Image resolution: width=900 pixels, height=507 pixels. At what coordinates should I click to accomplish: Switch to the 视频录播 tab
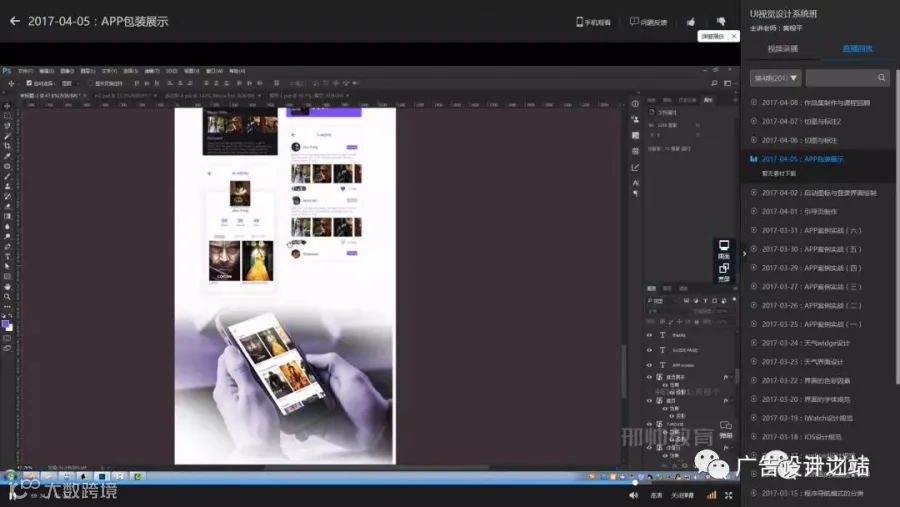[782, 49]
